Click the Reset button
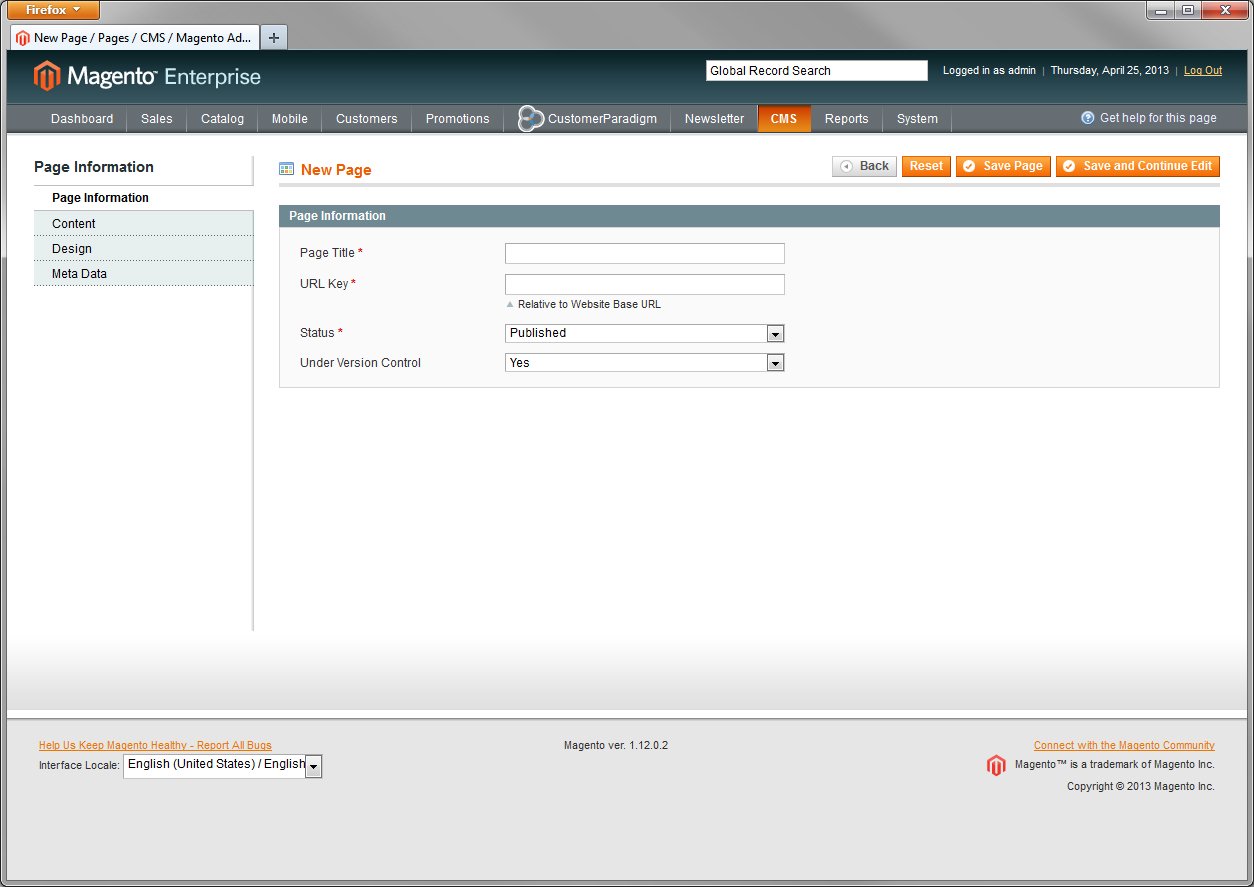Screen dimensions: 1254x887 926,166
